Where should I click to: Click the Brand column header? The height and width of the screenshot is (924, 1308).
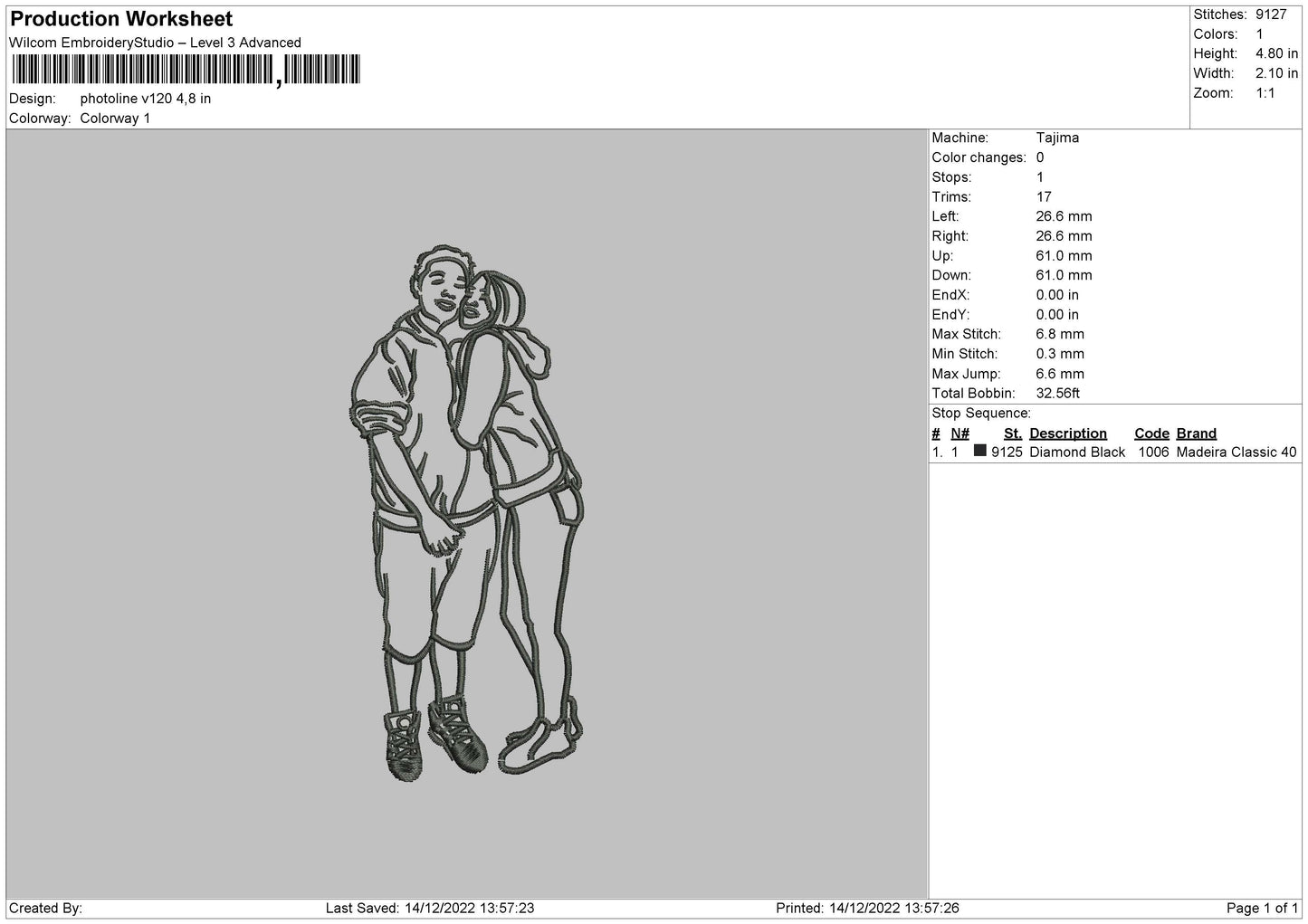(x=1197, y=433)
